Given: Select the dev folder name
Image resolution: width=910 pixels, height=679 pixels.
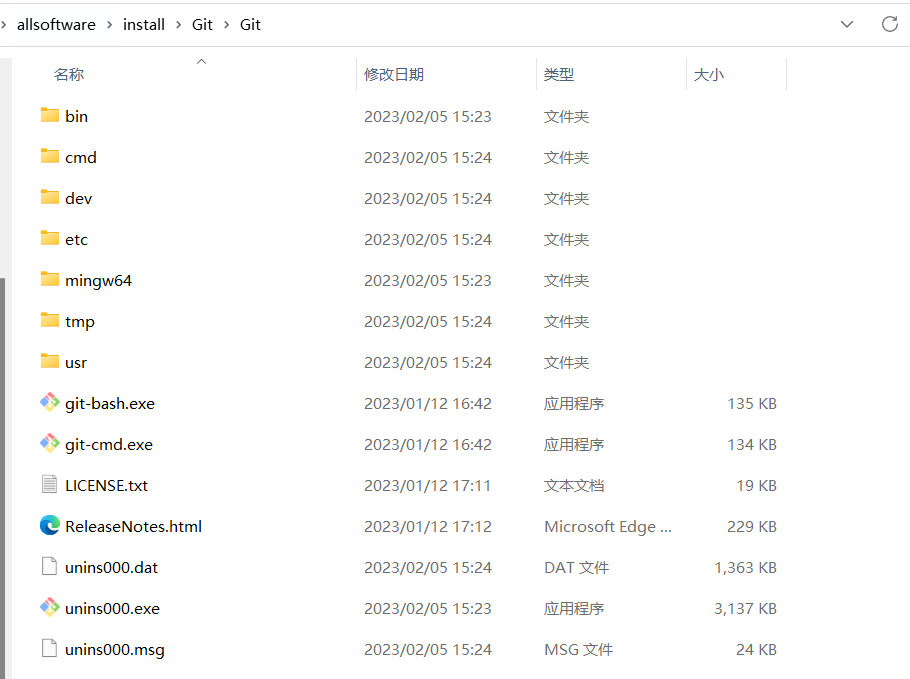Looking at the screenshot, I should pyautogui.click(x=78, y=199).
